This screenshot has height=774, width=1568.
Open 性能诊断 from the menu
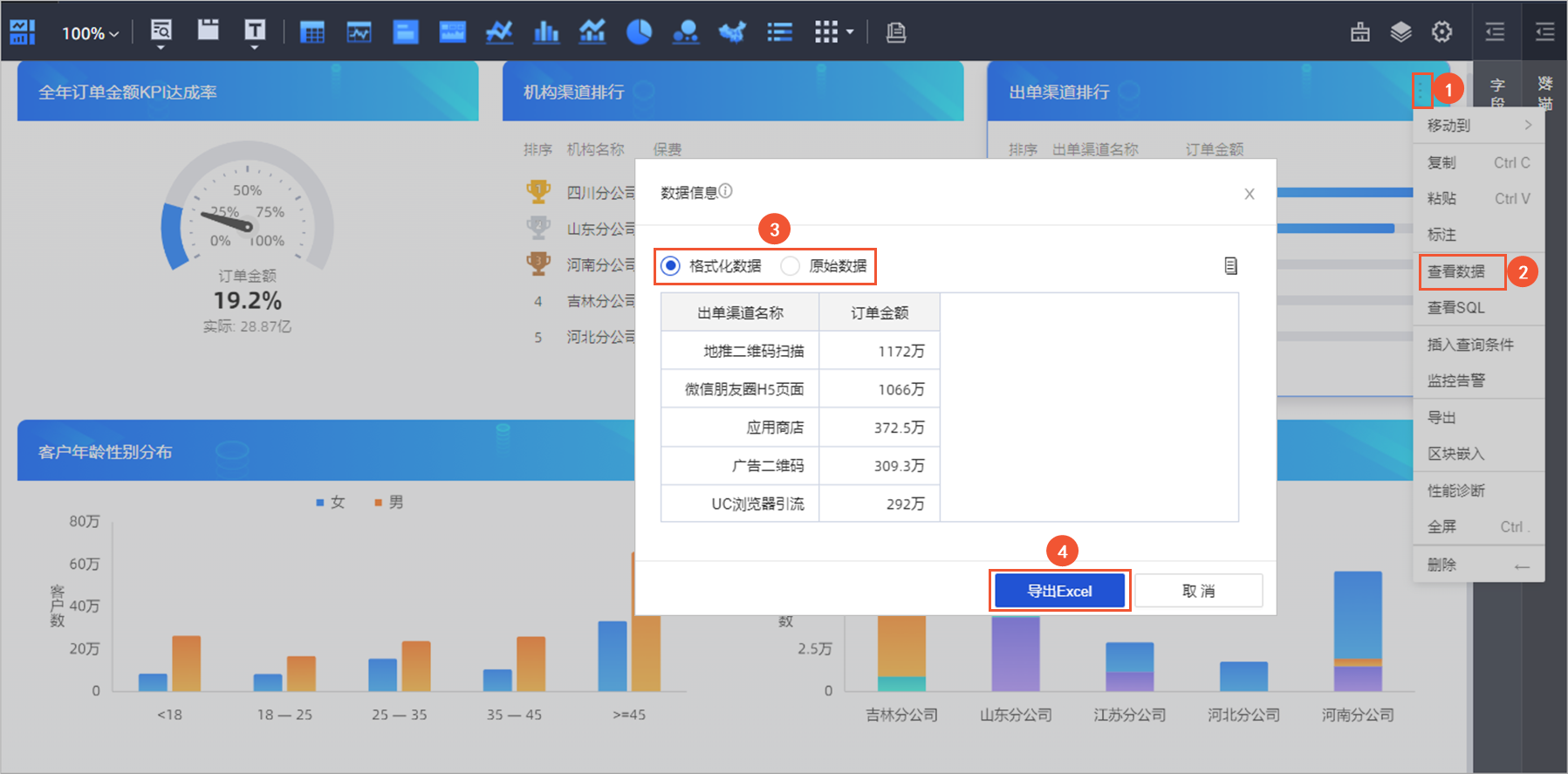[1479, 490]
